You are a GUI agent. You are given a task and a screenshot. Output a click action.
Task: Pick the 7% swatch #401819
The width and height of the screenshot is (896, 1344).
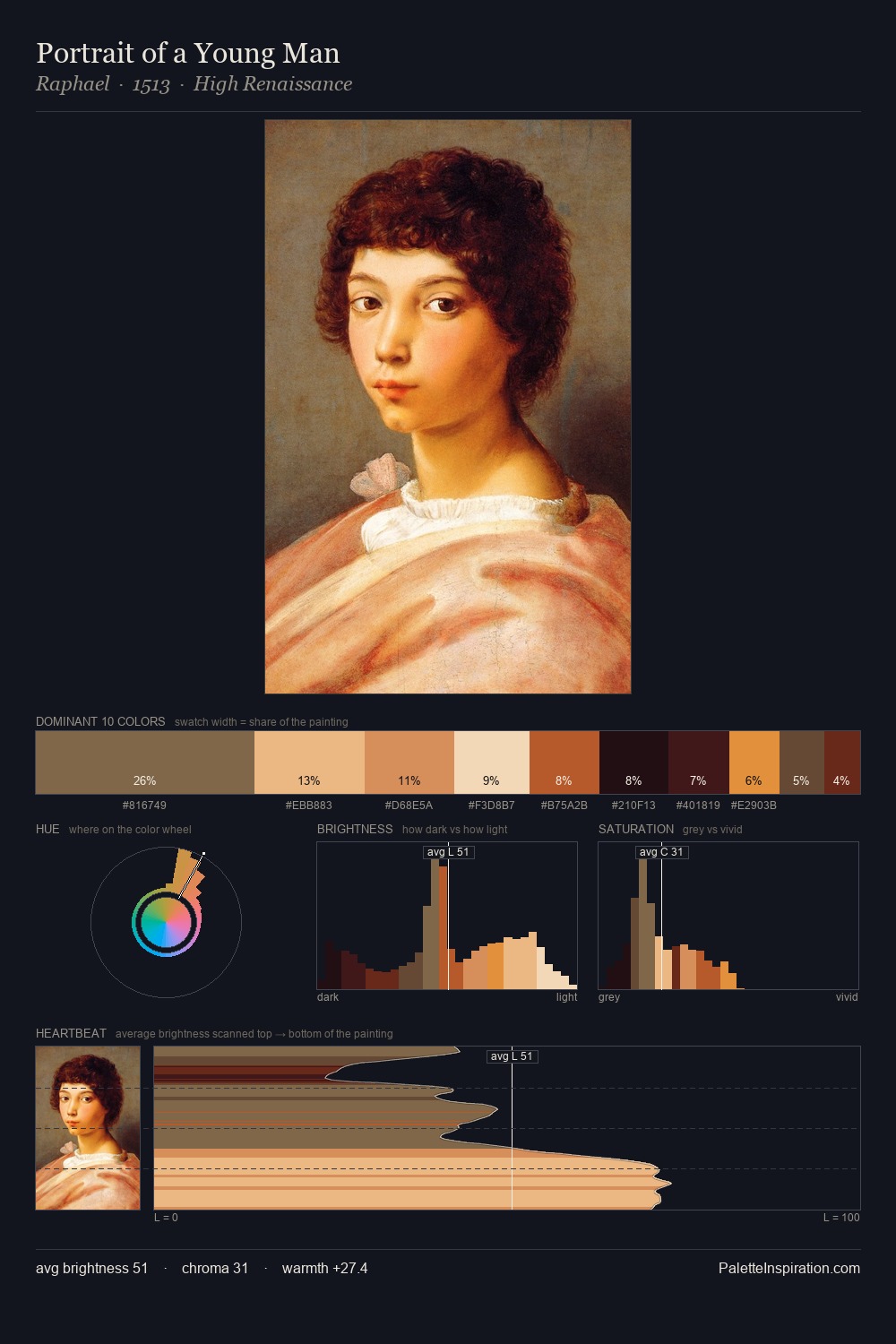point(699,762)
